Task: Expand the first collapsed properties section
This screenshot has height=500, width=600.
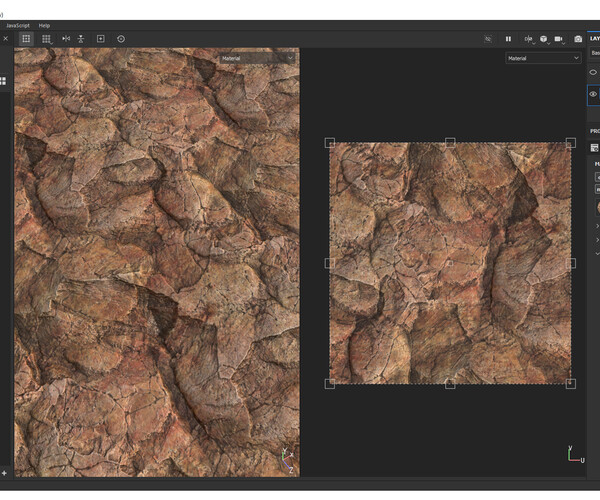Action: click(597, 226)
